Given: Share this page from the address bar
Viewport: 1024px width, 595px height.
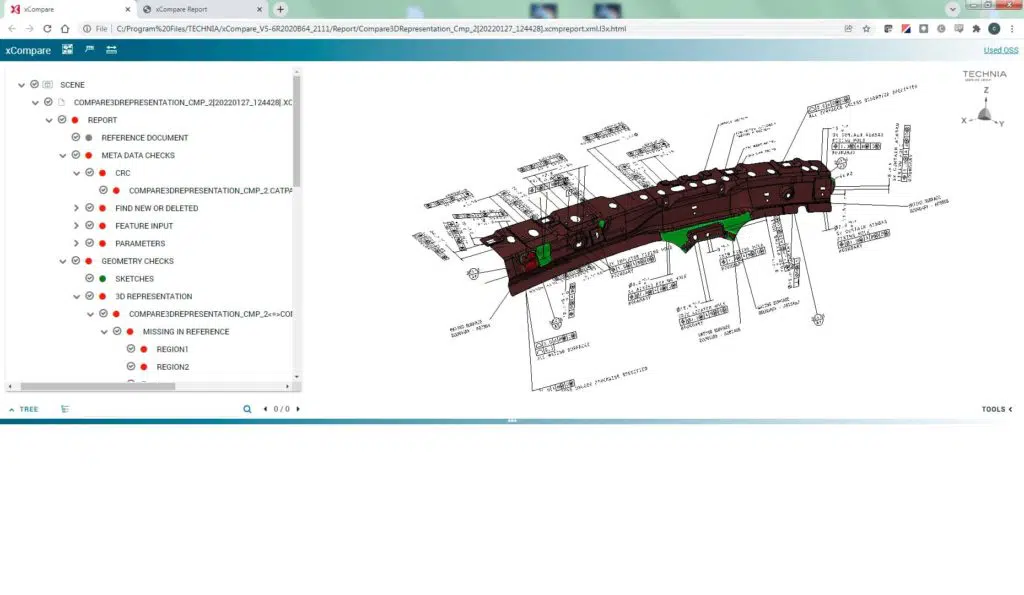Looking at the screenshot, I should point(848,29).
